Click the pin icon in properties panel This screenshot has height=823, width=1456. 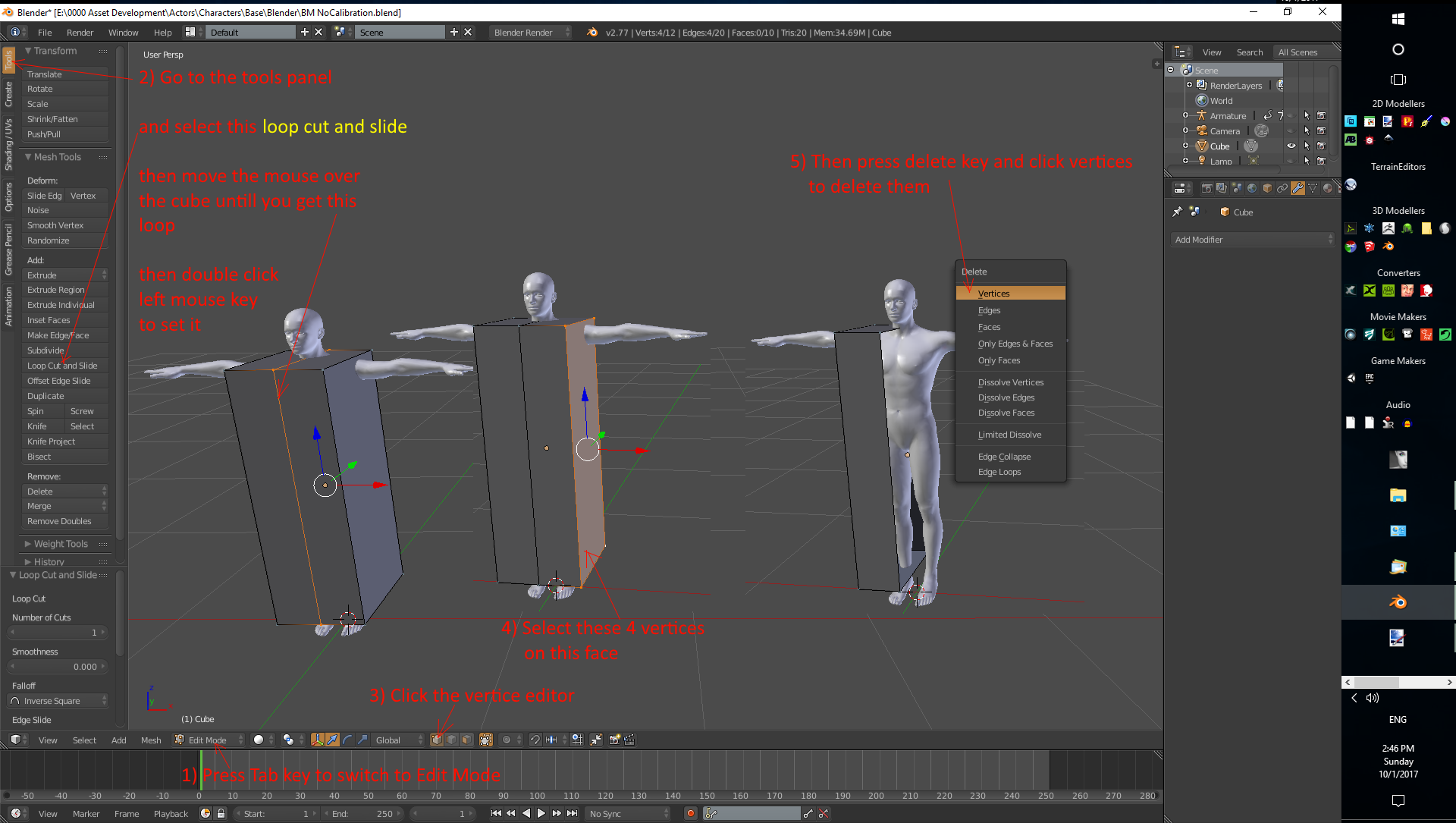click(1177, 212)
